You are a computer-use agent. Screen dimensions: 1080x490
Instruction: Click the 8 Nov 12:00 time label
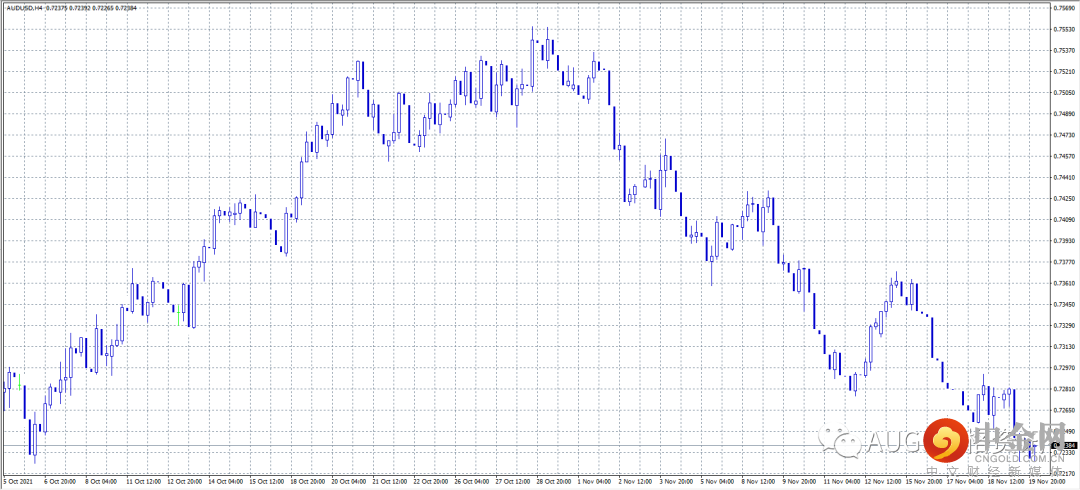pyautogui.click(x=760, y=482)
